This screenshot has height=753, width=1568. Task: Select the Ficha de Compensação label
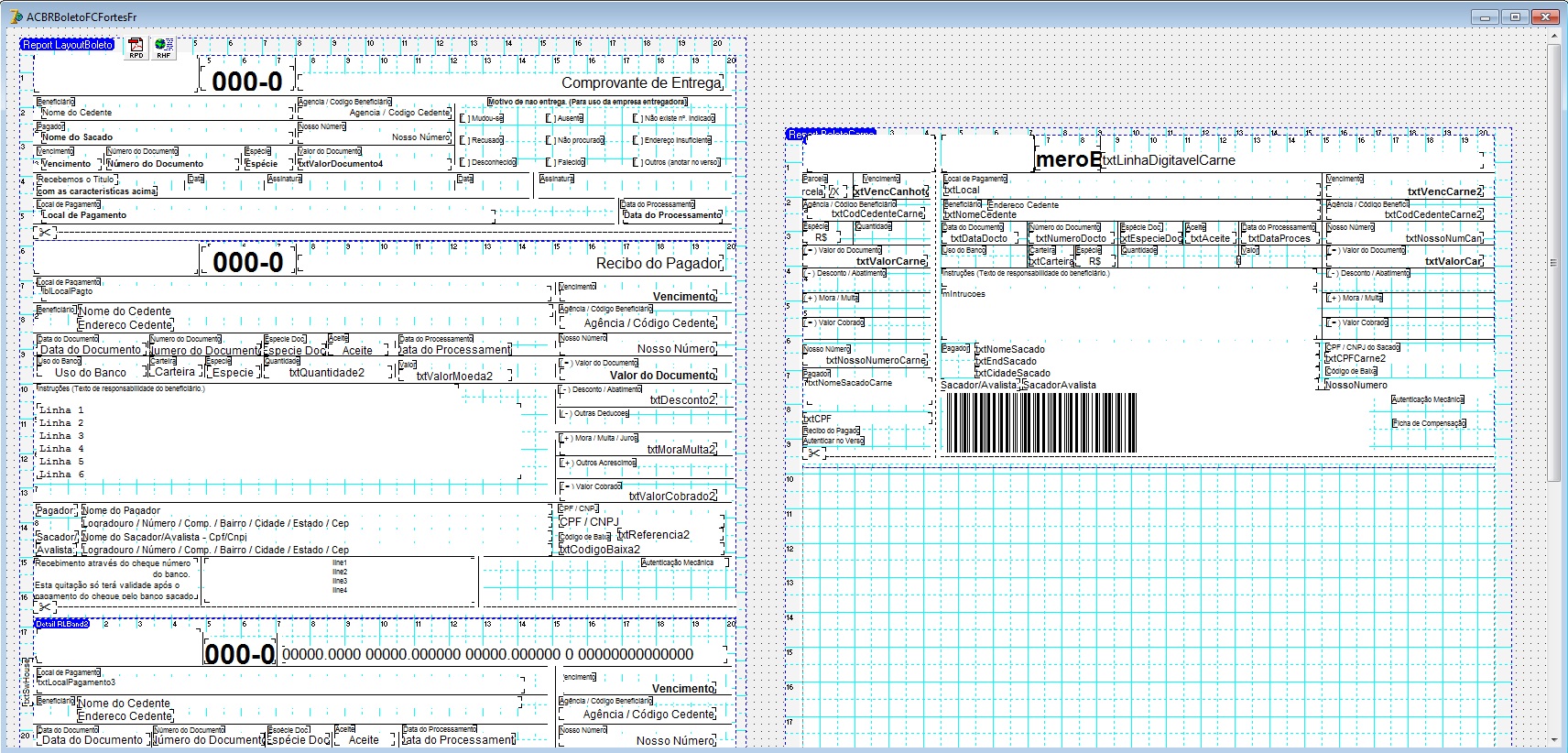coord(1429,423)
